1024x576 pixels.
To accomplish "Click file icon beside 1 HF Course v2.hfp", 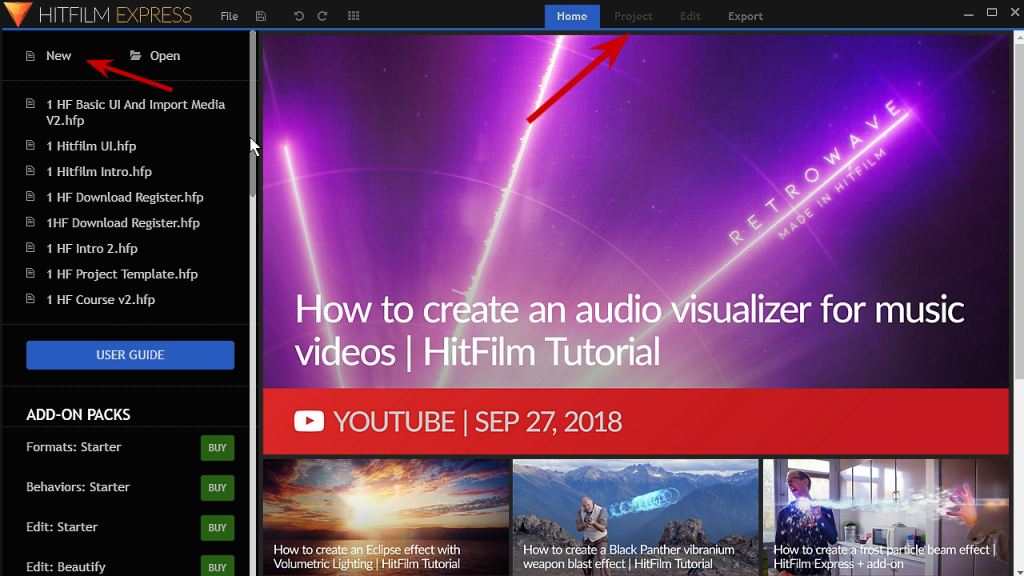I will (x=30, y=298).
